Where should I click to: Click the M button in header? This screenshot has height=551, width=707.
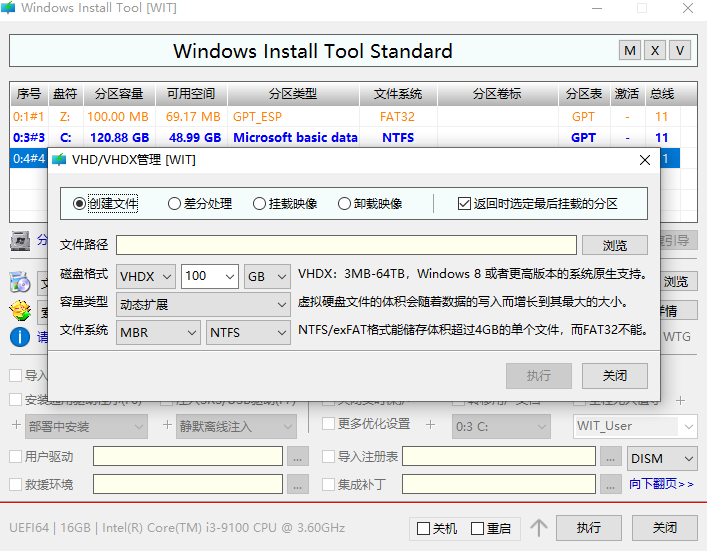pyautogui.click(x=630, y=51)
